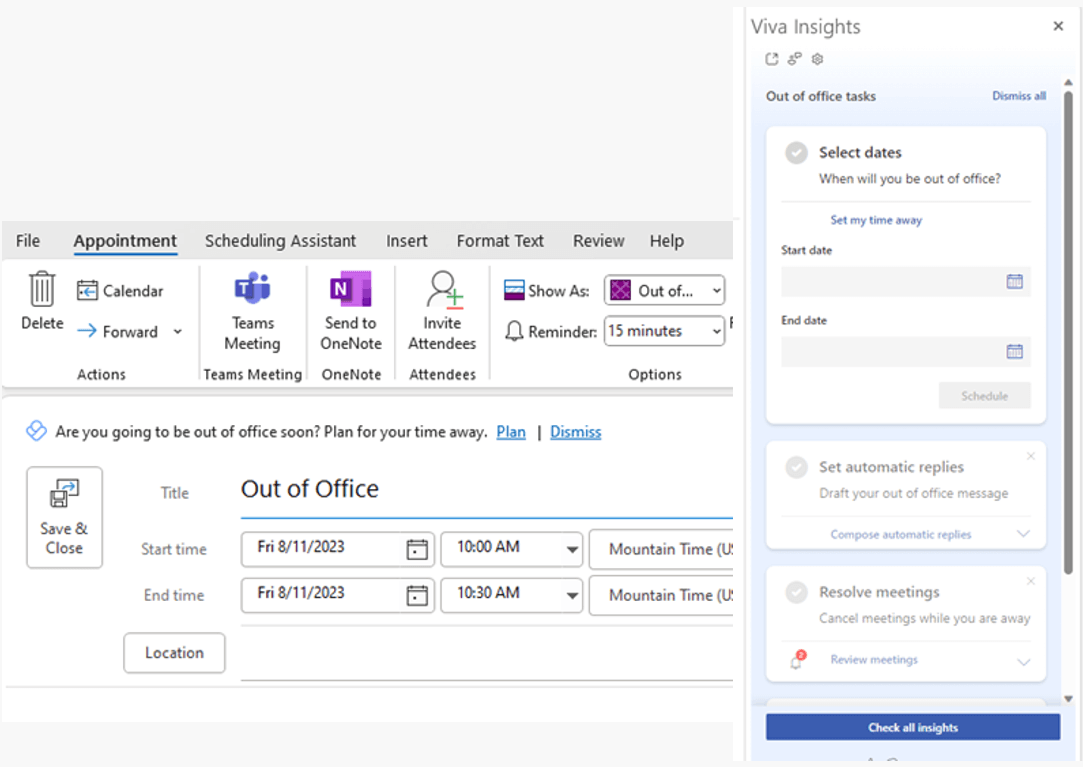
Task: Open the Start time date picker calendar
Action: click(417, 549)
